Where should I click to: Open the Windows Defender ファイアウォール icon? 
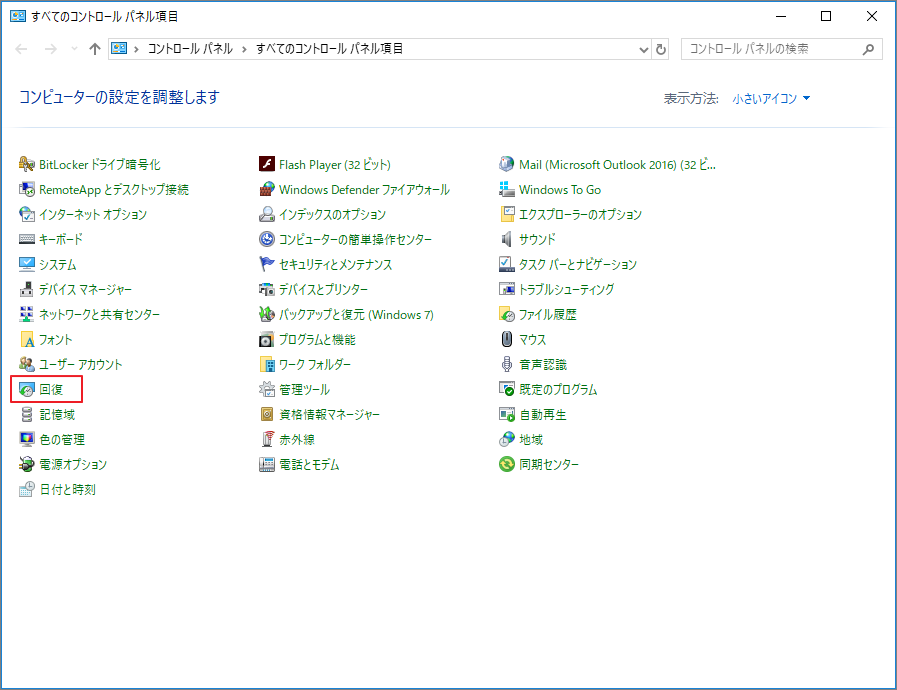pos(267,190)
